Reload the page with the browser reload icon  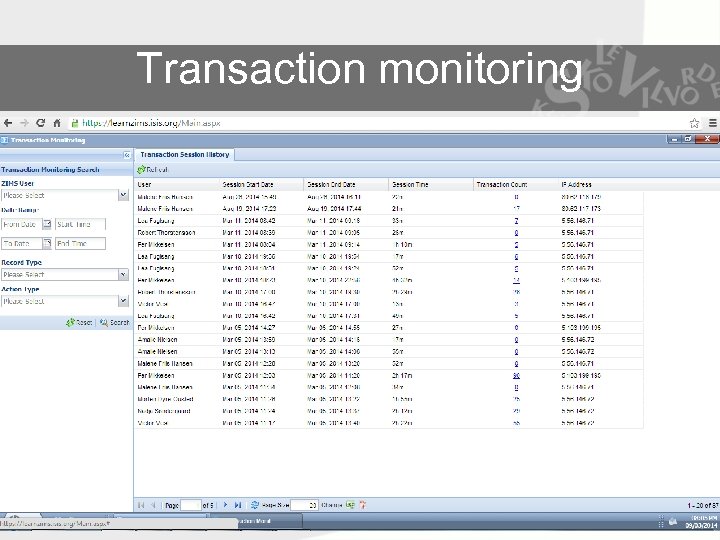pyautogui.click(x=40, y=123)
